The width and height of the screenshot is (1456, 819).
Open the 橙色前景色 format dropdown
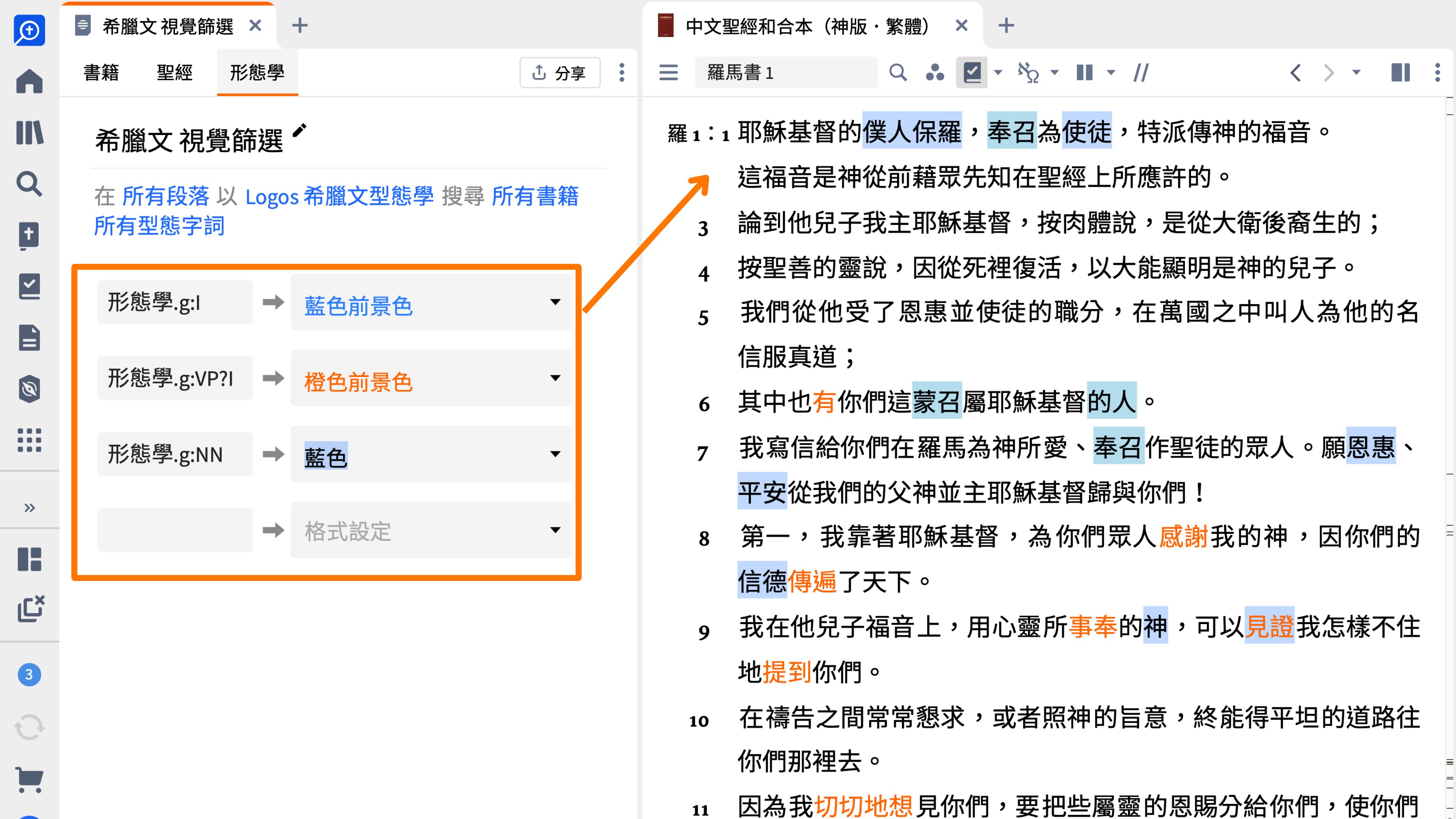431,378
